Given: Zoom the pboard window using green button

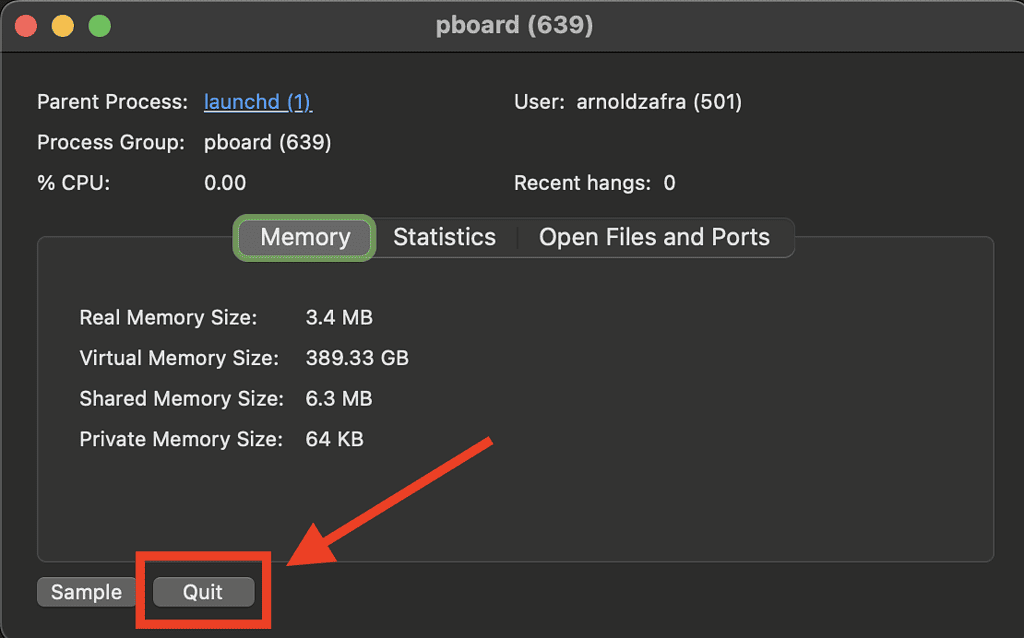Looking at the screenshot, I should (97, 25).
